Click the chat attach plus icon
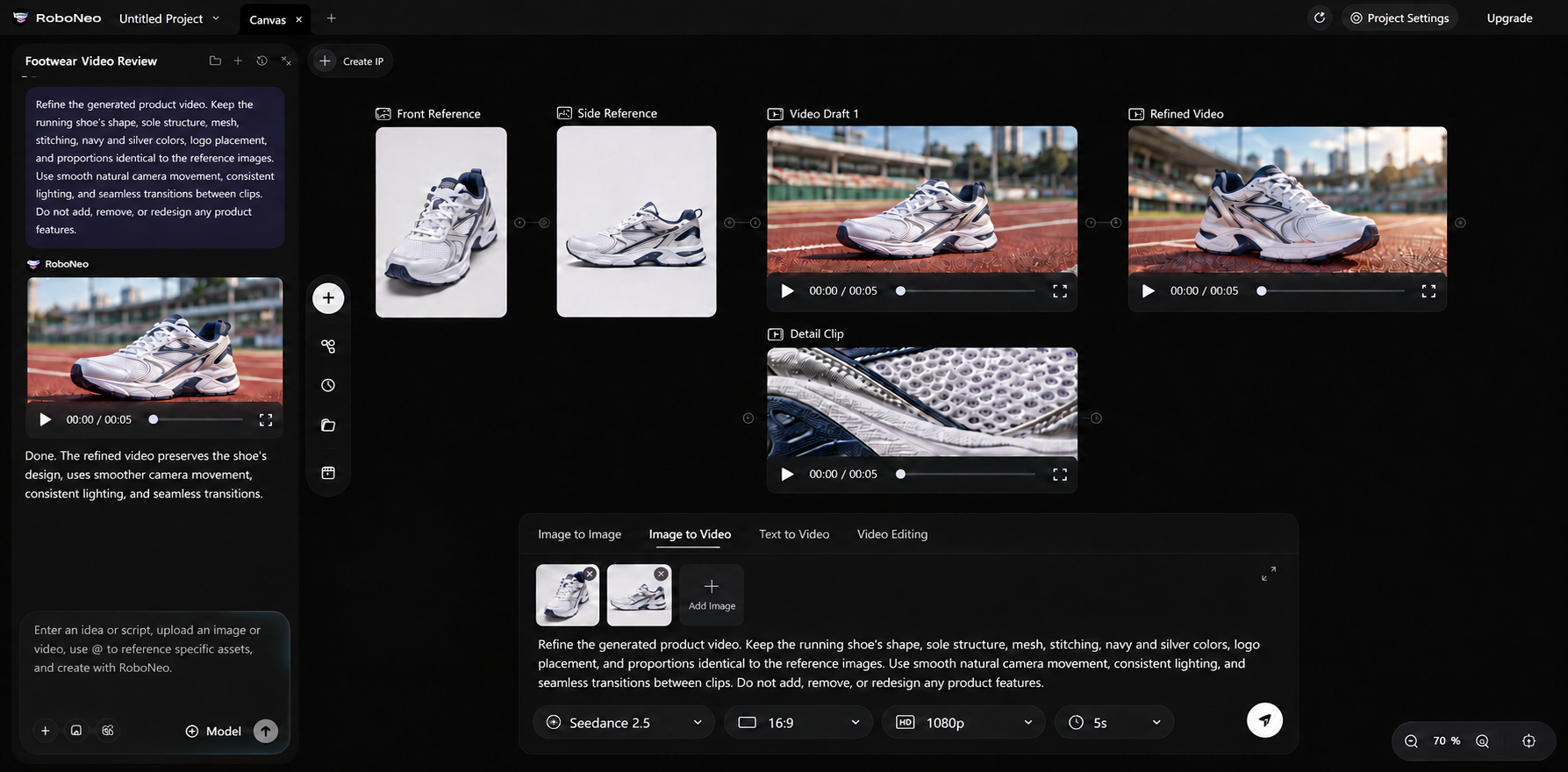The image size is (1568, 772). pos(46,731)
